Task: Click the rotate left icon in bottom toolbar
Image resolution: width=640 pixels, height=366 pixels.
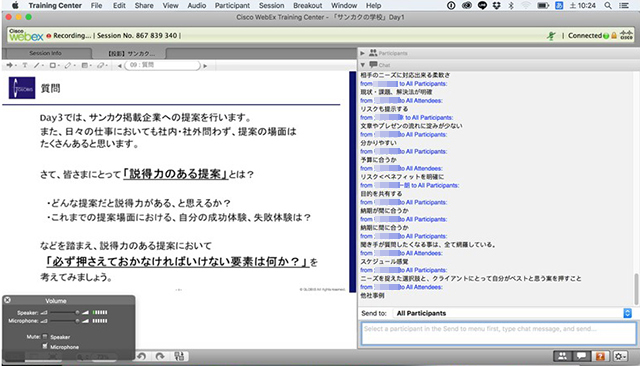Action: (141, 356)
